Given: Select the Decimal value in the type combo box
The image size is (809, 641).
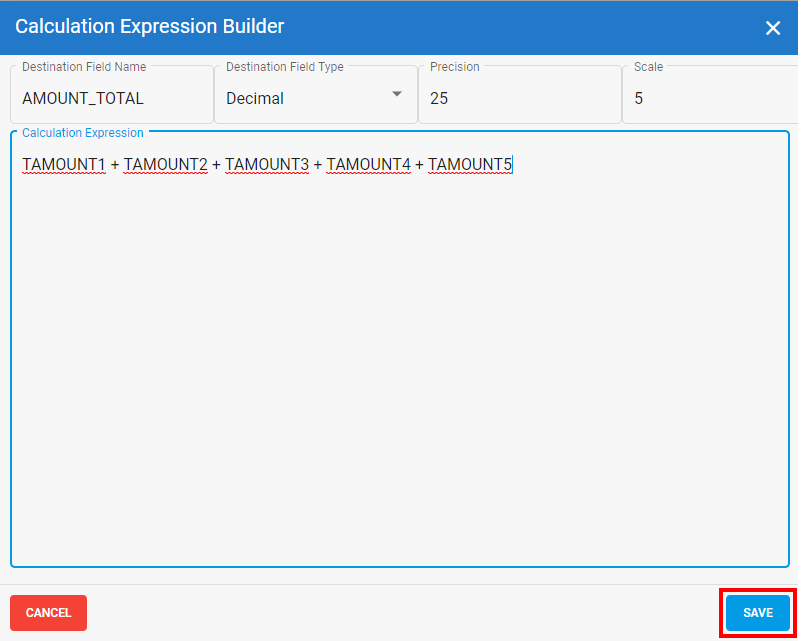Looking at the screenshot, I should coord(255,98).
